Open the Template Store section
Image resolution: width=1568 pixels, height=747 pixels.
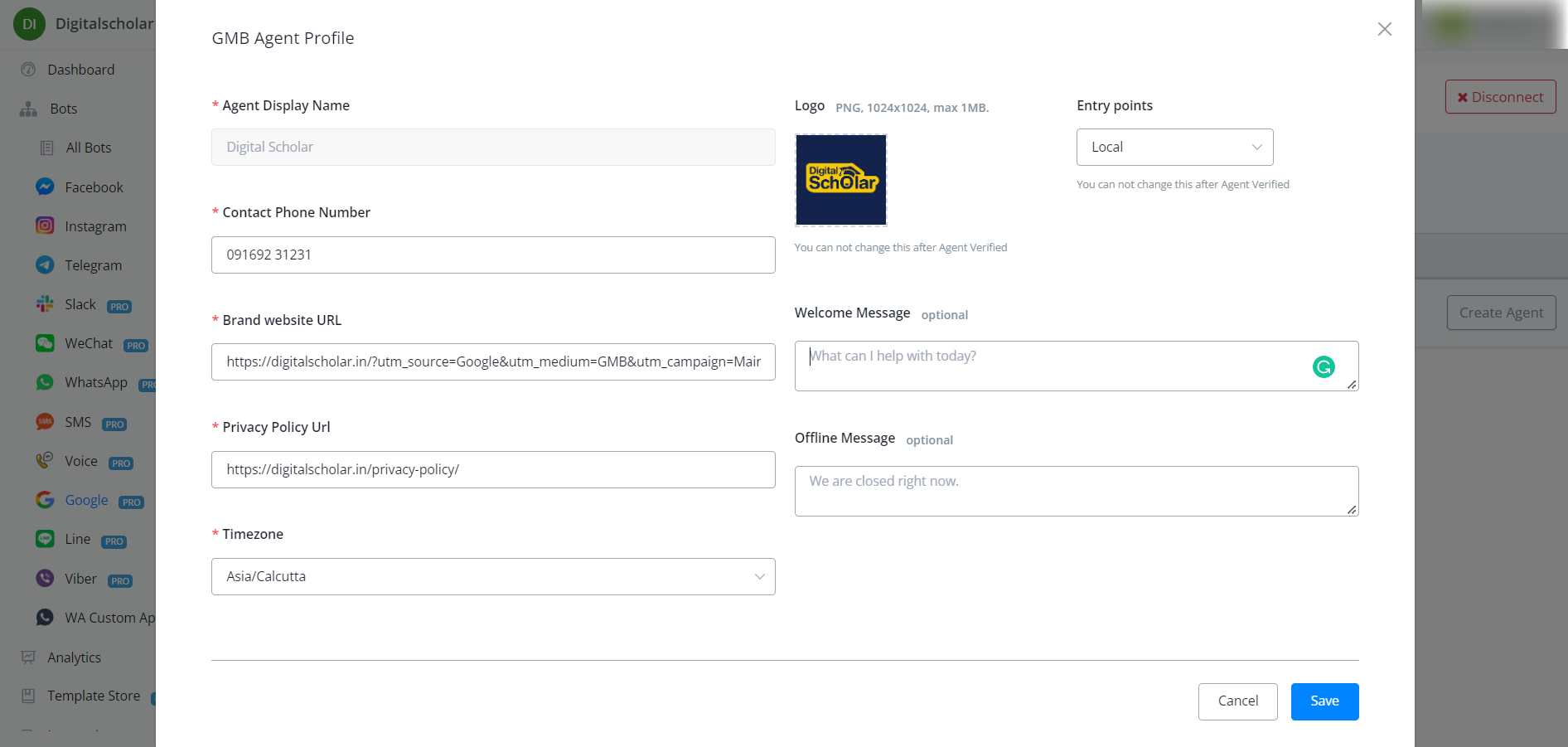click(94, 695)
